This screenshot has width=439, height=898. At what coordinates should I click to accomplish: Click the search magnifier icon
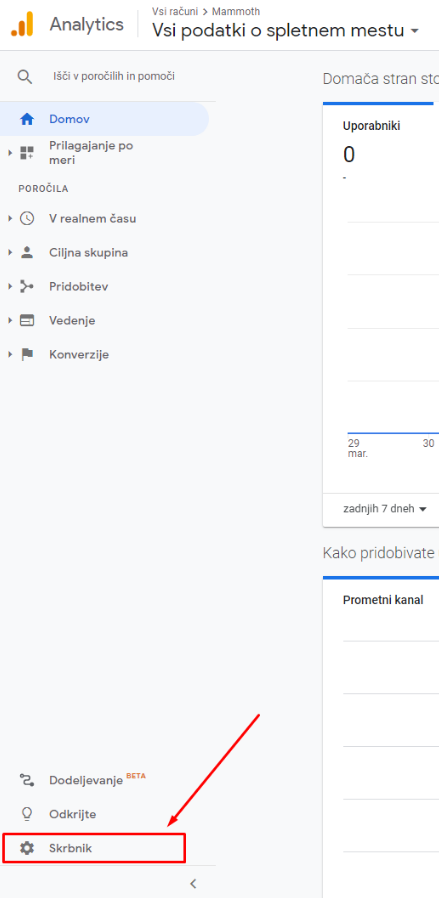[25, 76]
